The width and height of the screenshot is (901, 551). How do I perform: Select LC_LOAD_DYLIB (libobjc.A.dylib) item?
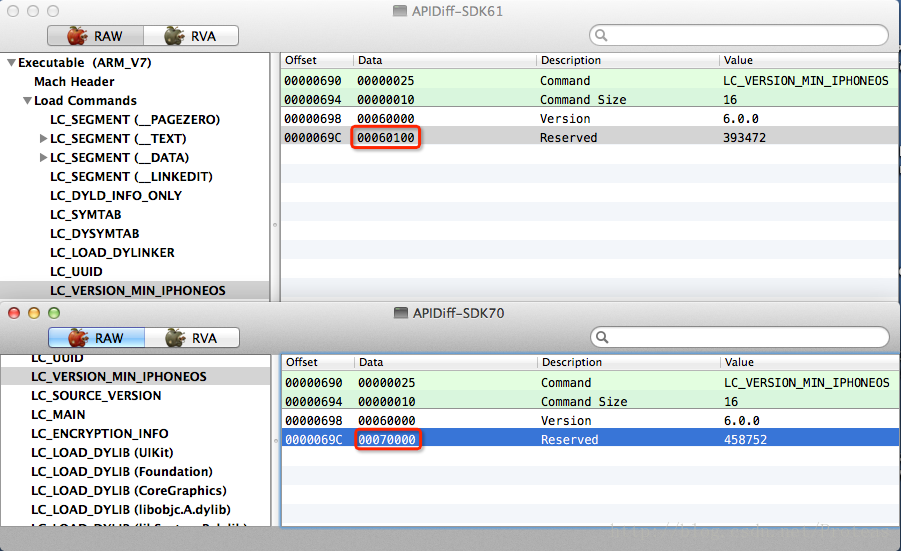(131, 509)
